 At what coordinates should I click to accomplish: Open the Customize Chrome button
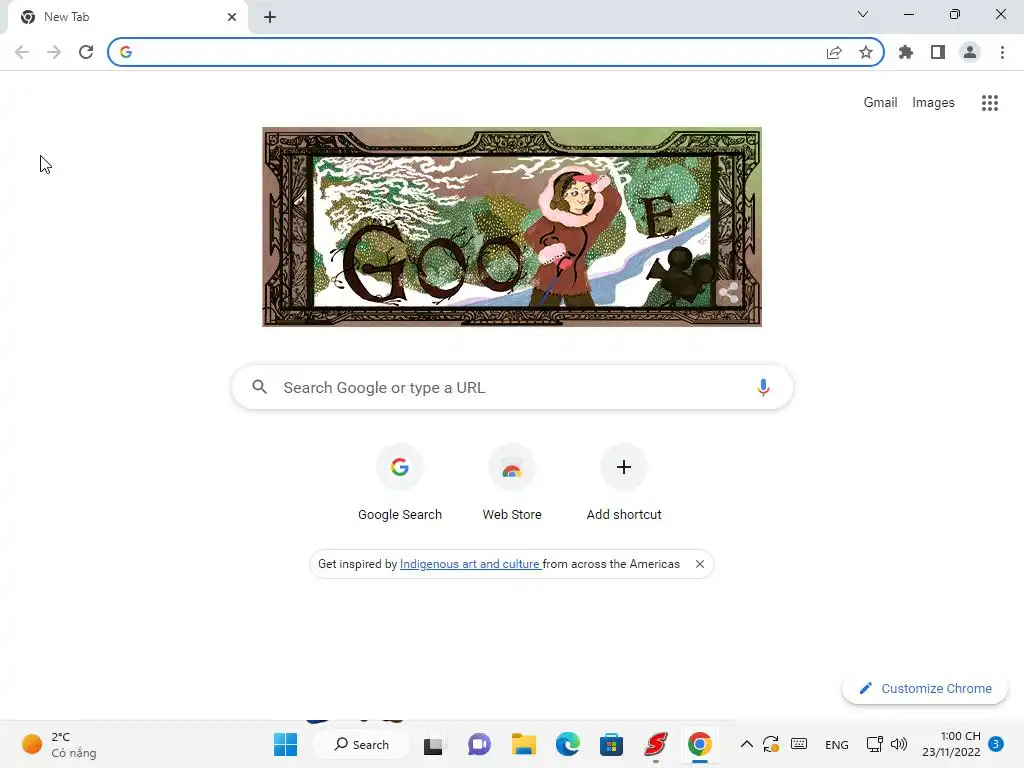925,688
